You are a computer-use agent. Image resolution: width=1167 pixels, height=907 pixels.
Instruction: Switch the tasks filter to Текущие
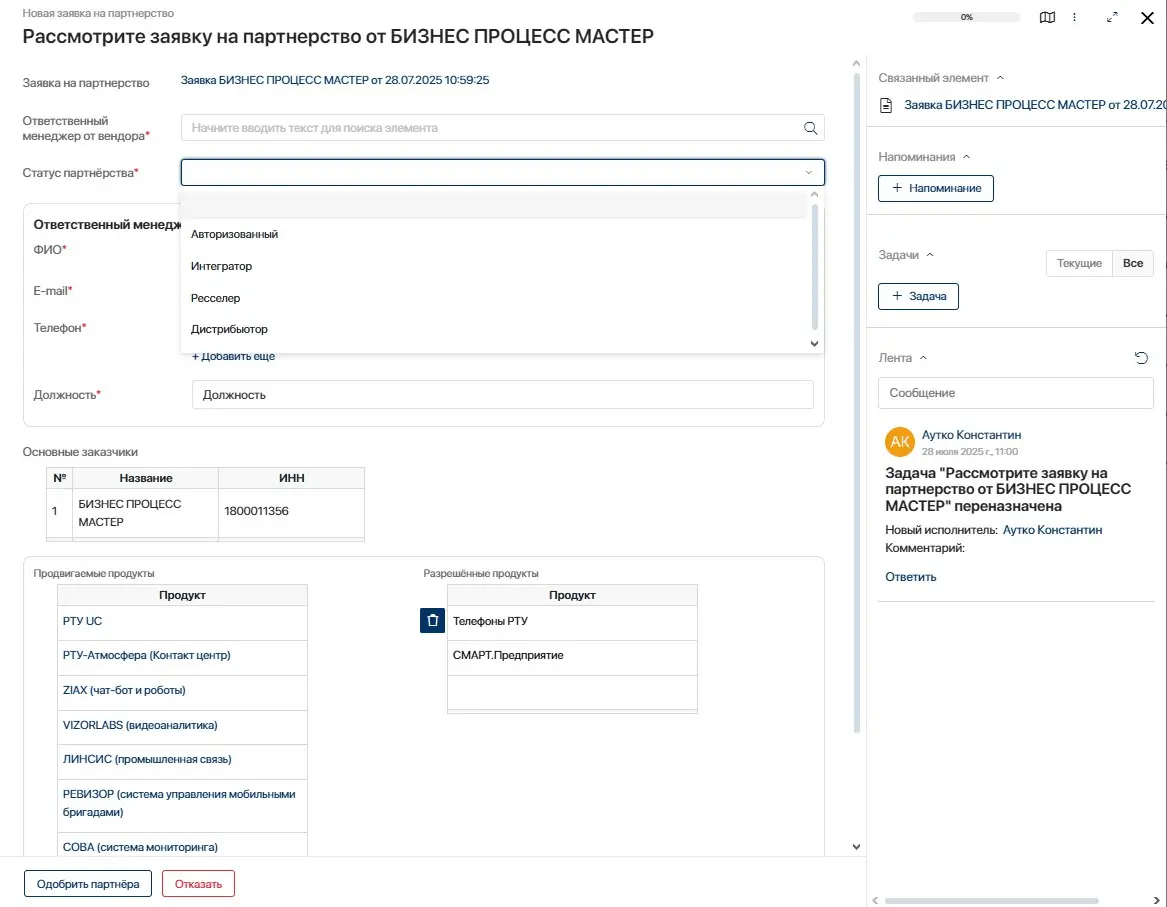tap(1079, 263)
